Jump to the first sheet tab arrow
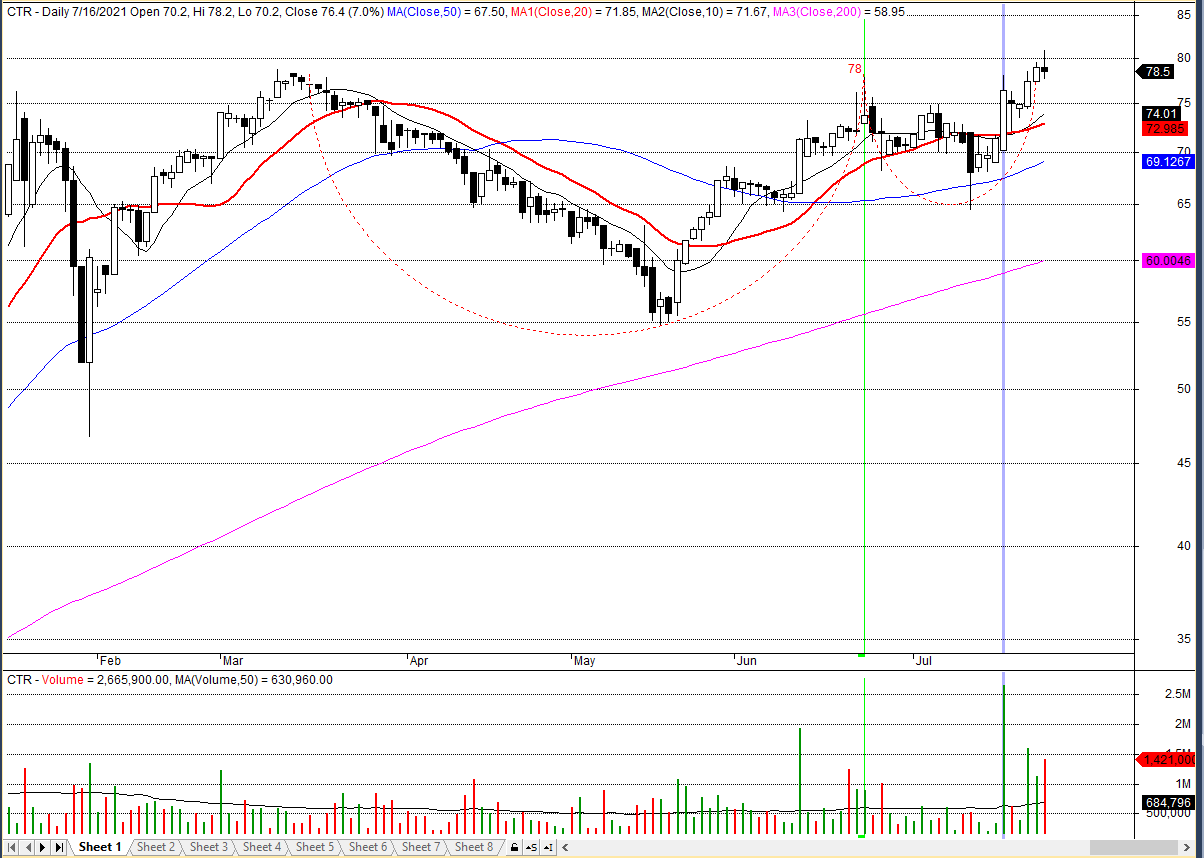 point(12,847)
